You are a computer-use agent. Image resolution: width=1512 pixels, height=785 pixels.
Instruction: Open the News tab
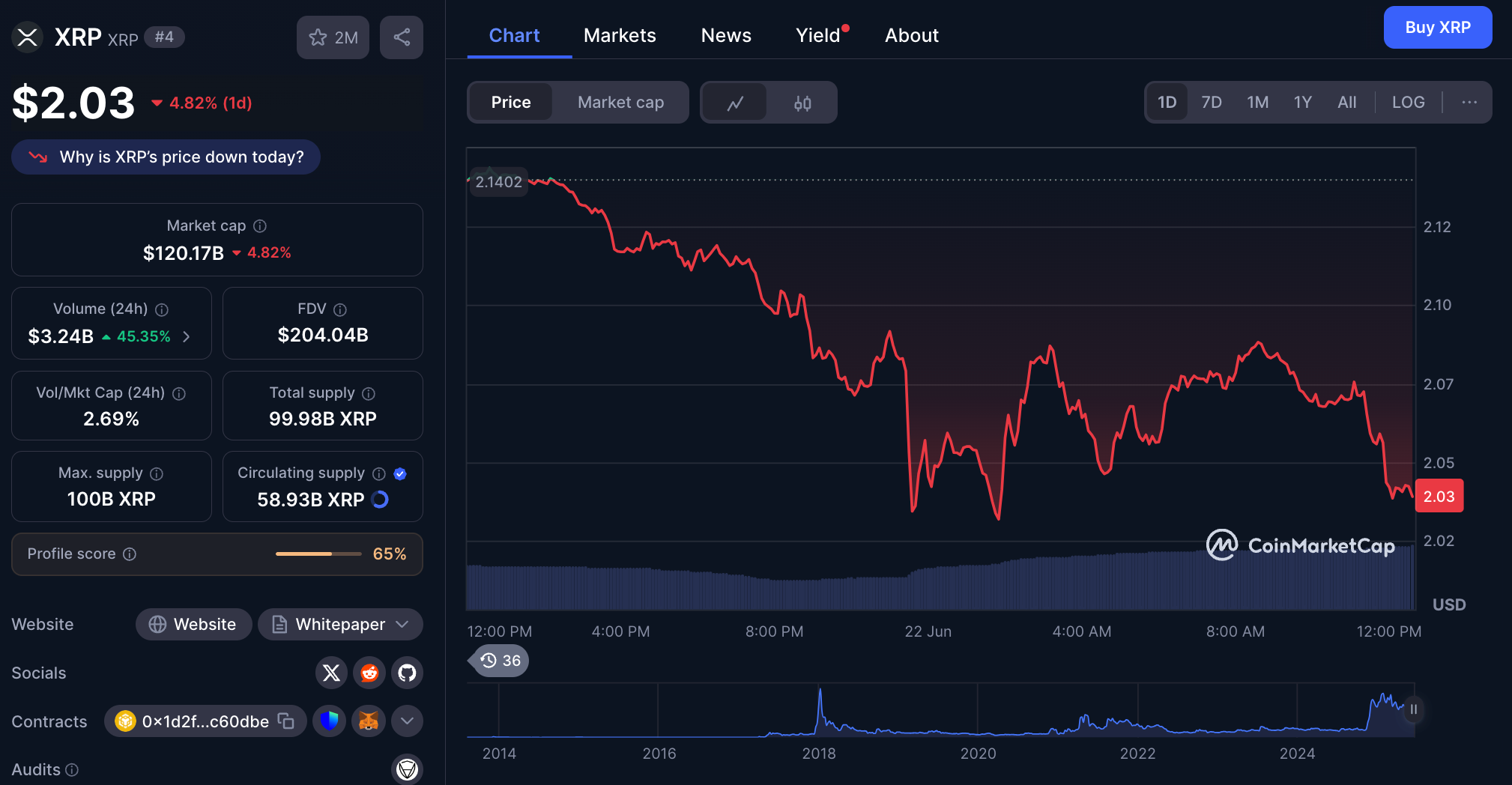click(x=726, y=35)
